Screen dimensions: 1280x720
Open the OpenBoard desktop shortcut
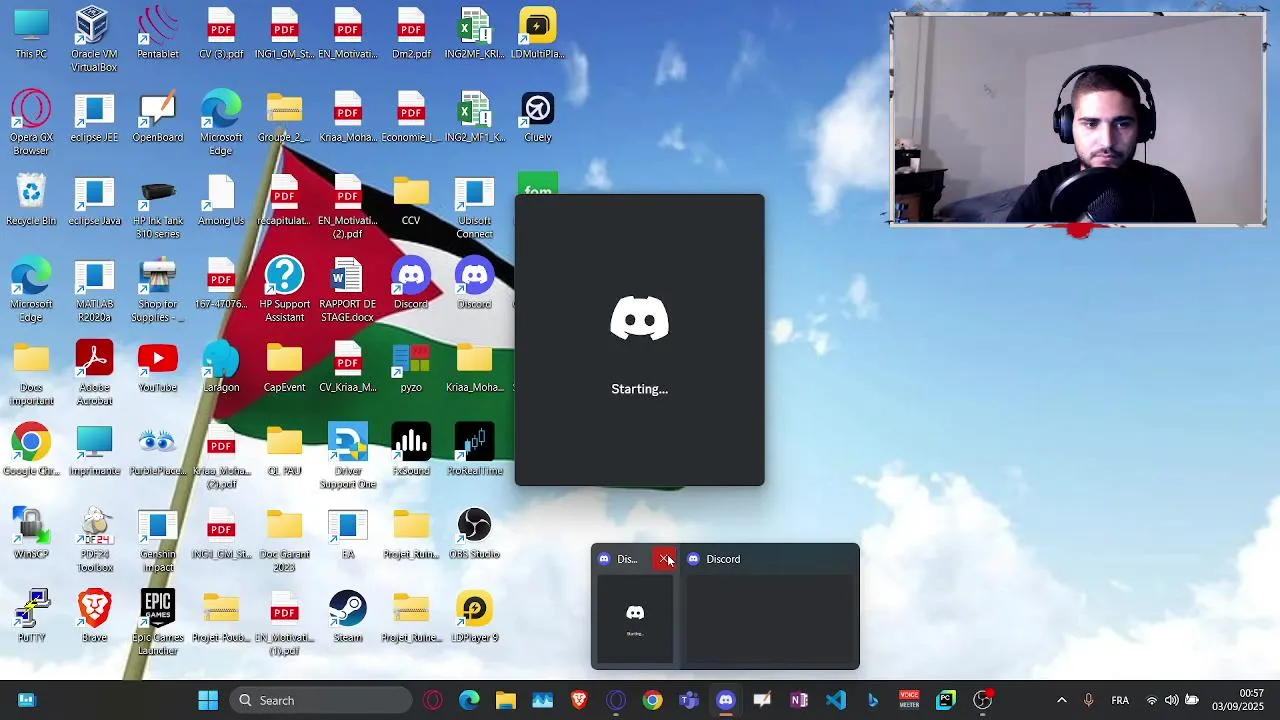158,117
